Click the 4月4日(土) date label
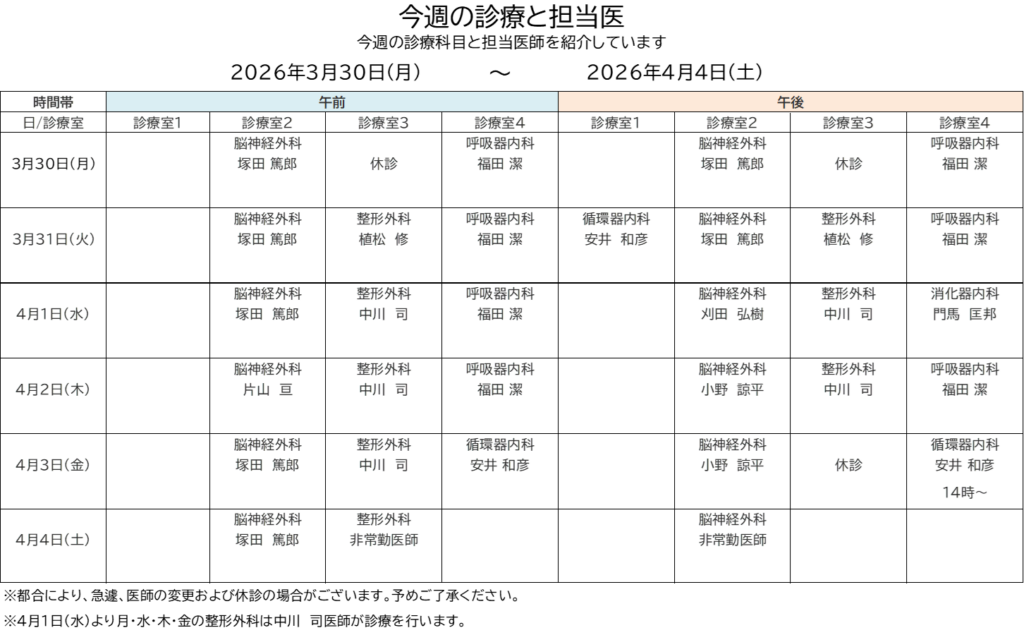The image size is (1024, 635). pos(53,540)
